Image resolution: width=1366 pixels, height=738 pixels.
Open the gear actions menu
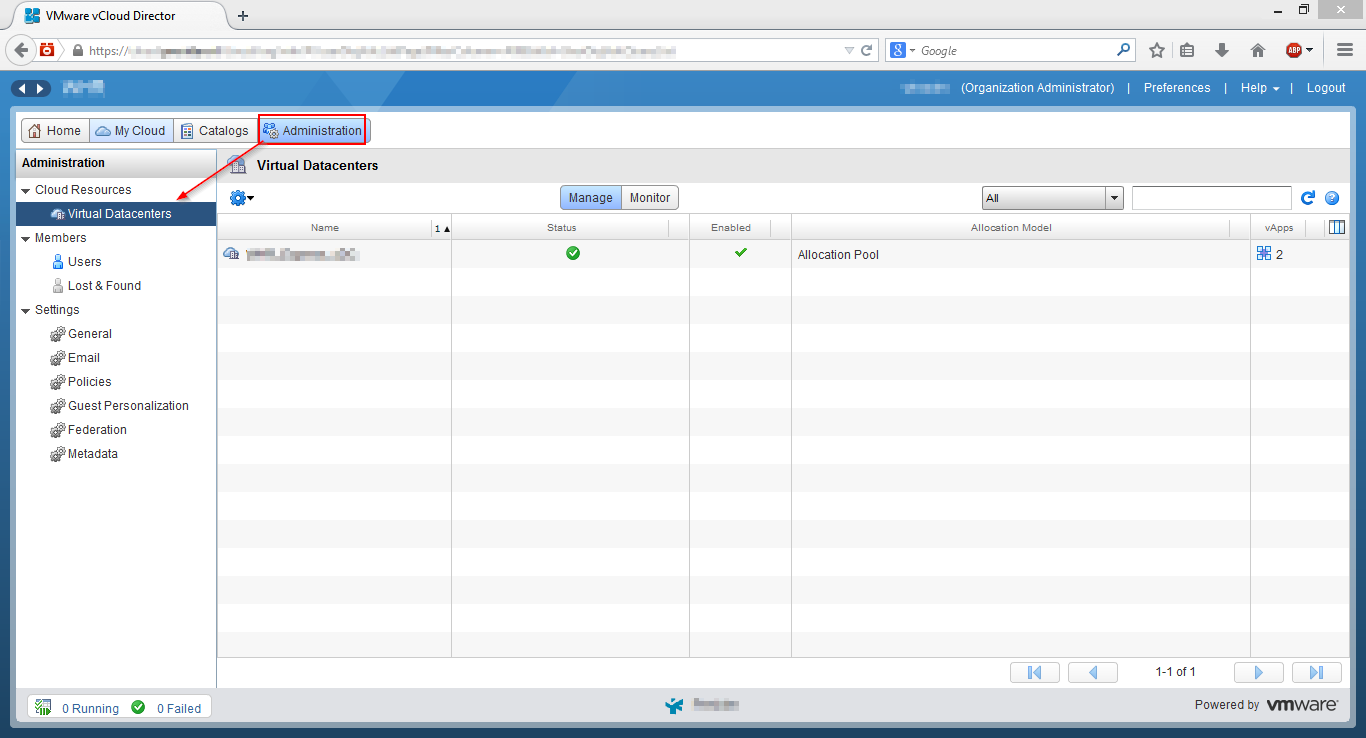(242, 198)
